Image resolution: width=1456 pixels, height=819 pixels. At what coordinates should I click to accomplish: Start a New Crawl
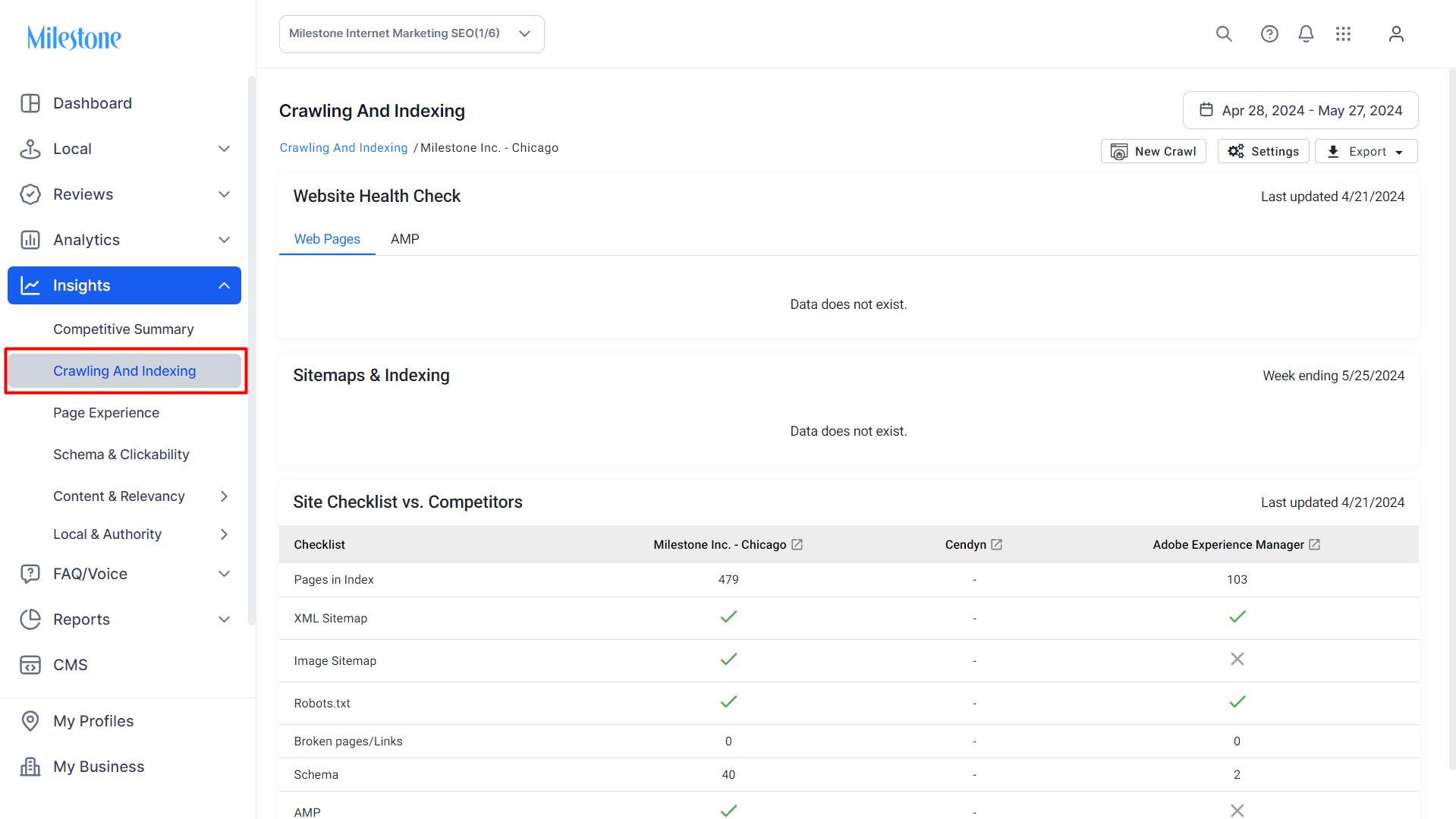[x=1153, y=151]
